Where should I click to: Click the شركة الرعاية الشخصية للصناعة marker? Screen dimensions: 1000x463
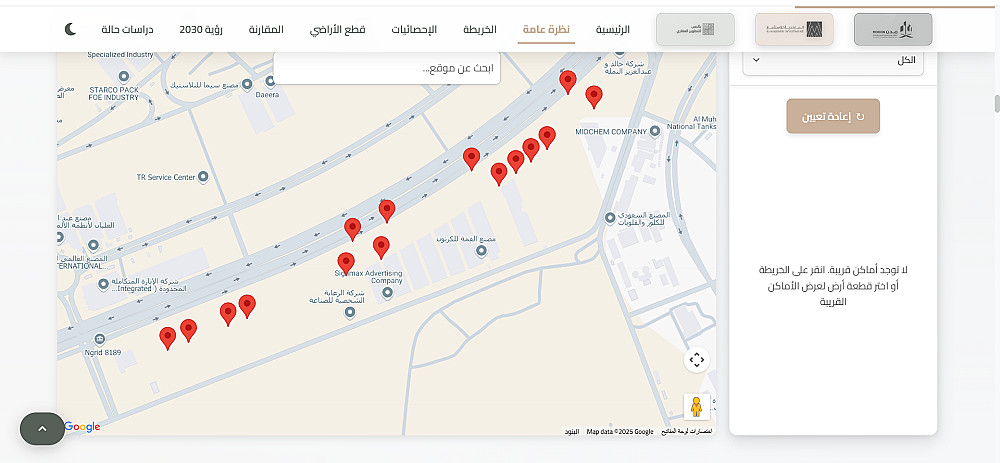pos(349,312)
